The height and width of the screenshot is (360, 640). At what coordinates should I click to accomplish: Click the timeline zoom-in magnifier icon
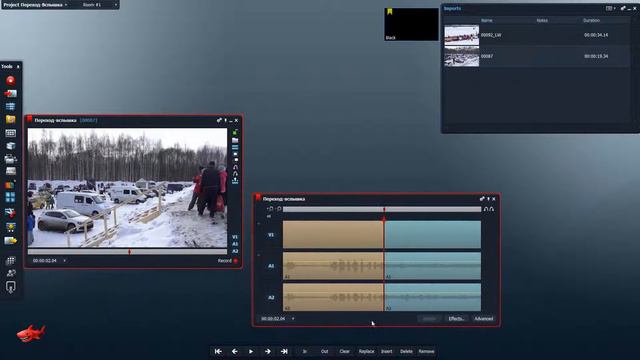(270, 209)
